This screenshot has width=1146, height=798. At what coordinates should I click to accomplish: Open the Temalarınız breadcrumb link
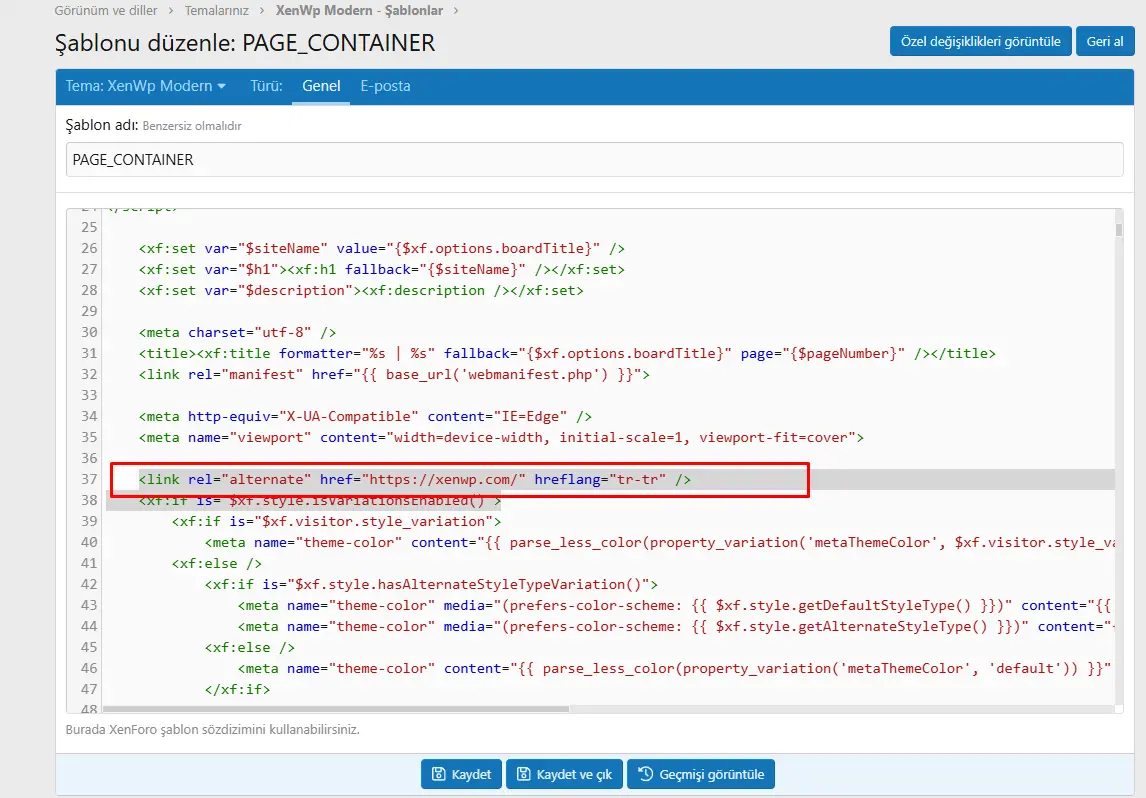point(216,10)
